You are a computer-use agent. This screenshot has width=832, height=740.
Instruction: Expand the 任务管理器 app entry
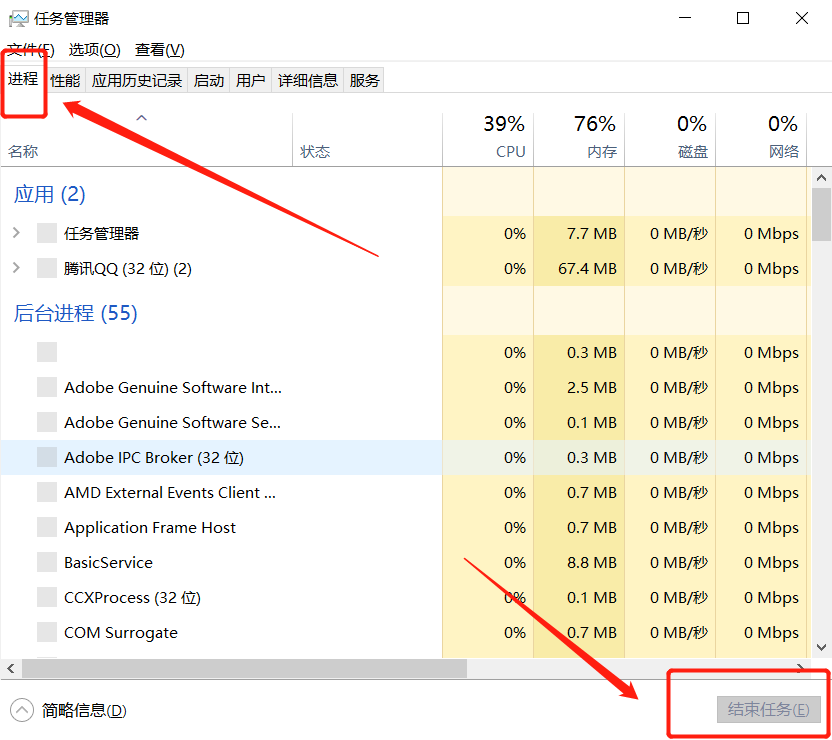click(16, 233)
